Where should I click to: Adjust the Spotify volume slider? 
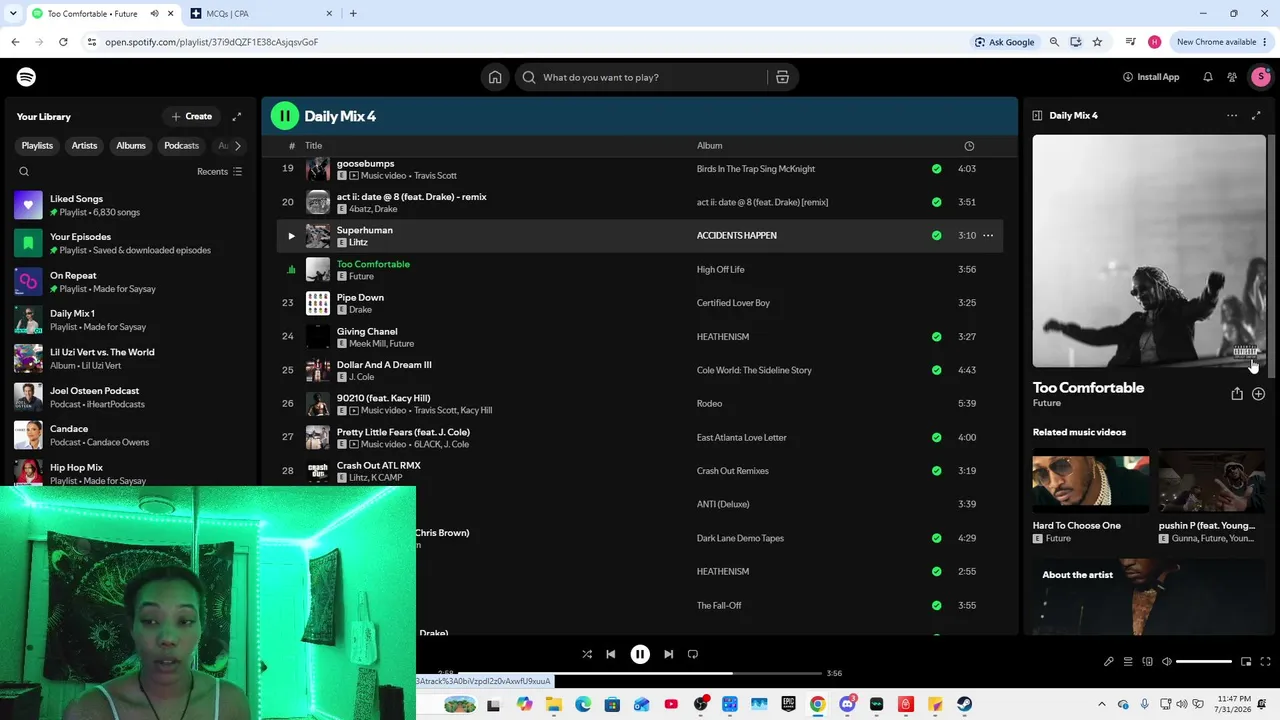[1204, 661]
